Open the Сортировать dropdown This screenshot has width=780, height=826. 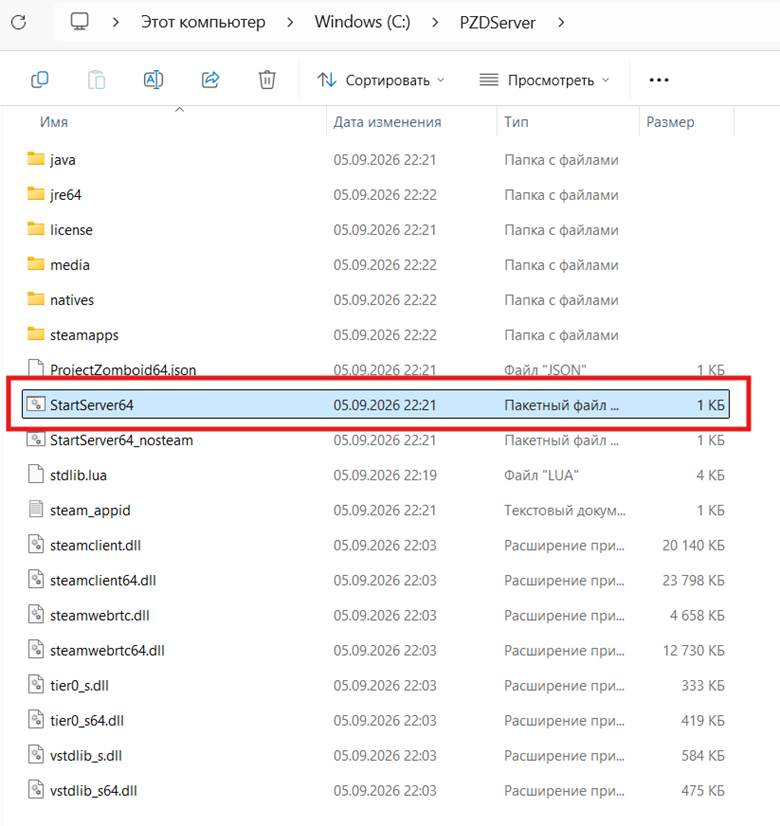point(381,80)
